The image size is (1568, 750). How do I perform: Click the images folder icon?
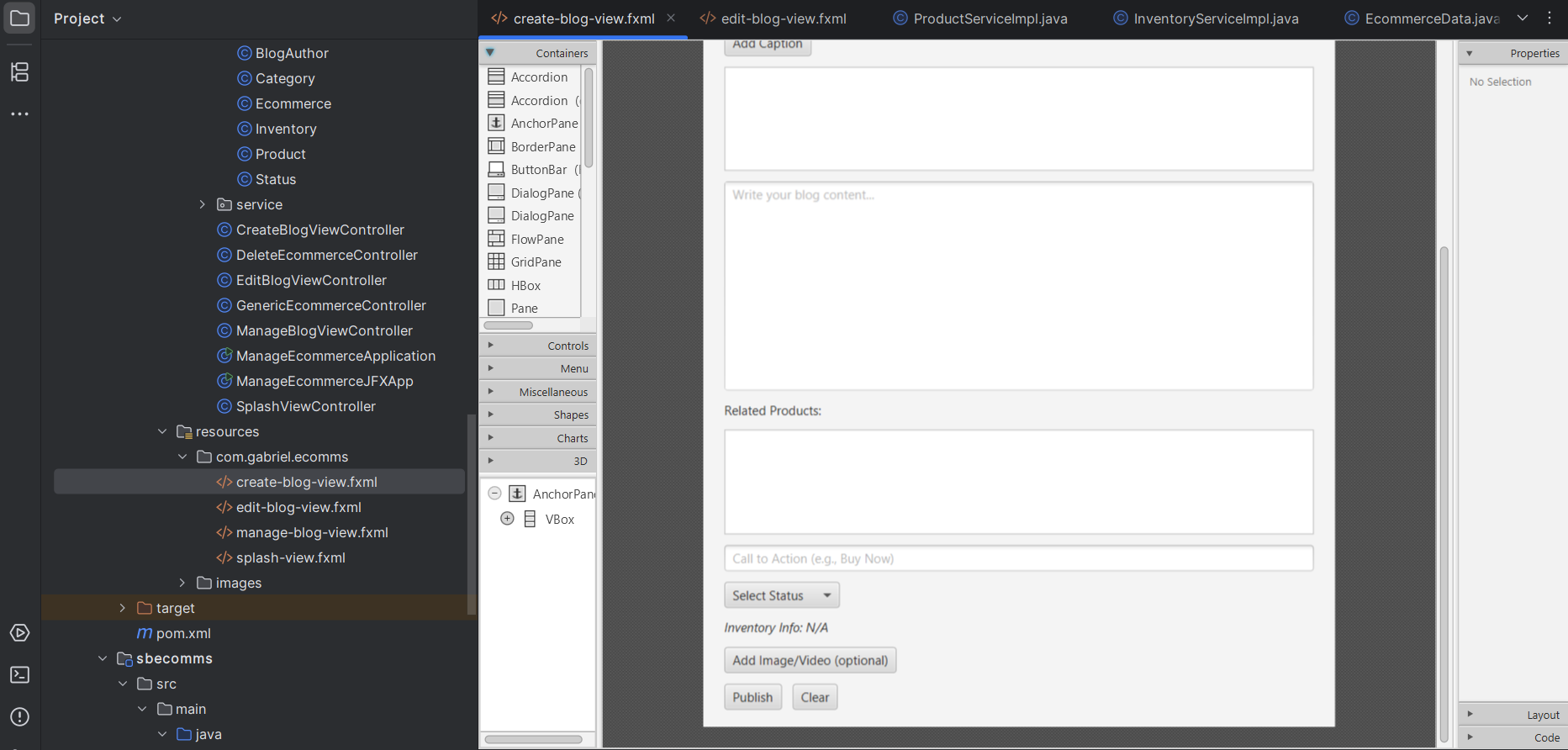pyautogui.click(x=204, y=583)
